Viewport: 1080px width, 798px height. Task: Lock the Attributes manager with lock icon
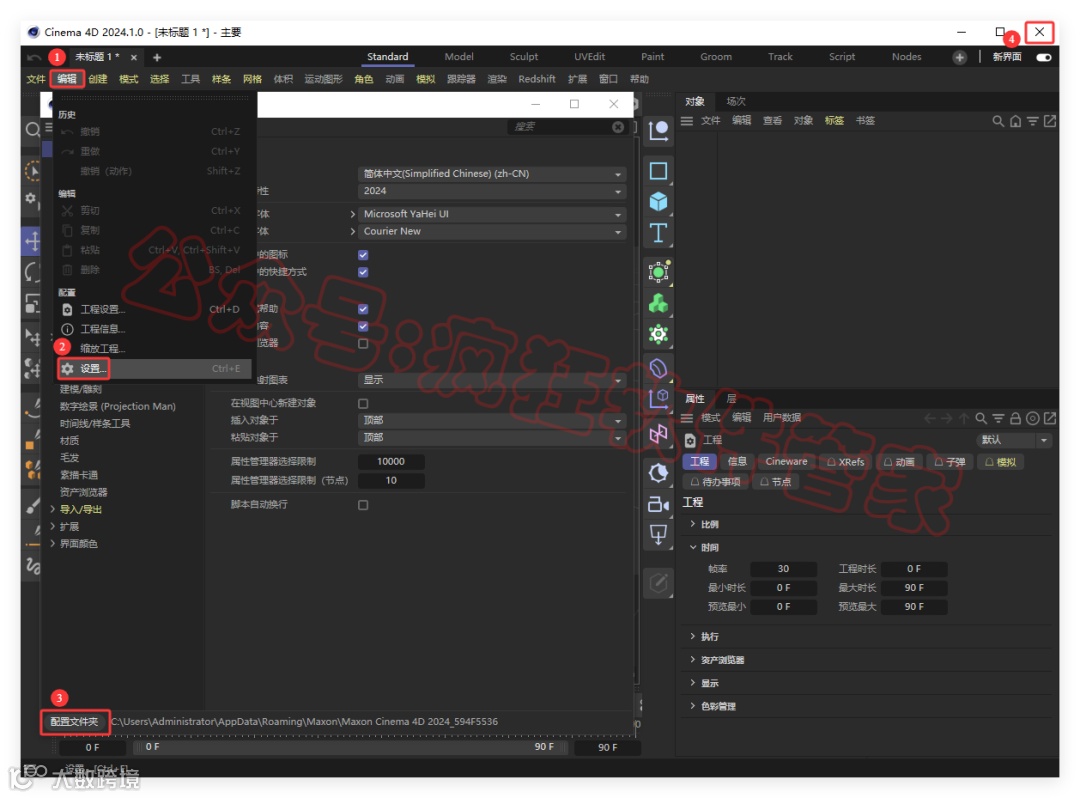click(x=1015, y=418)
